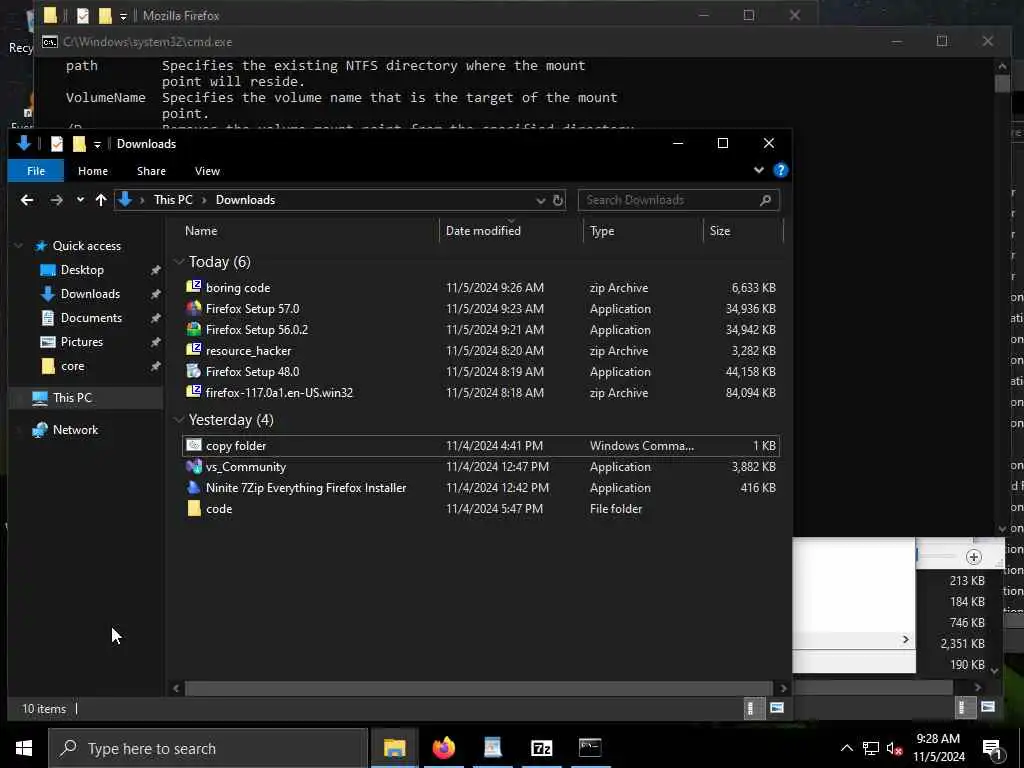Sort by Date modified column header

pos(483,231)
